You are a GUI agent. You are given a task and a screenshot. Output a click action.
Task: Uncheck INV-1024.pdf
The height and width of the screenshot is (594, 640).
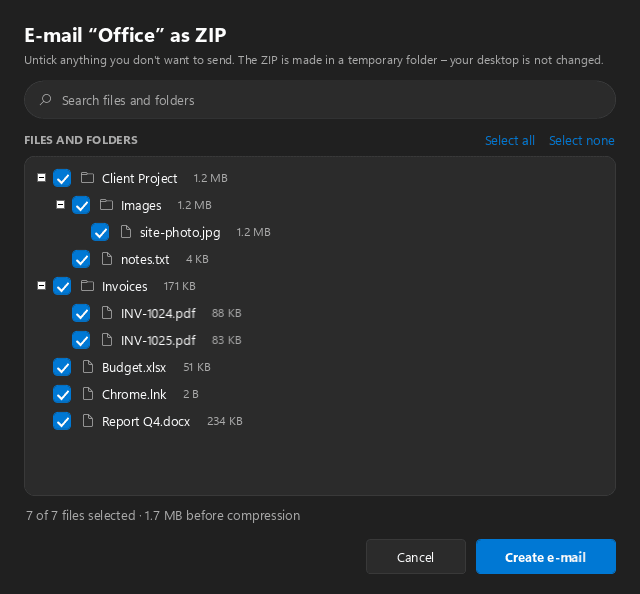[x=81, y=313]
